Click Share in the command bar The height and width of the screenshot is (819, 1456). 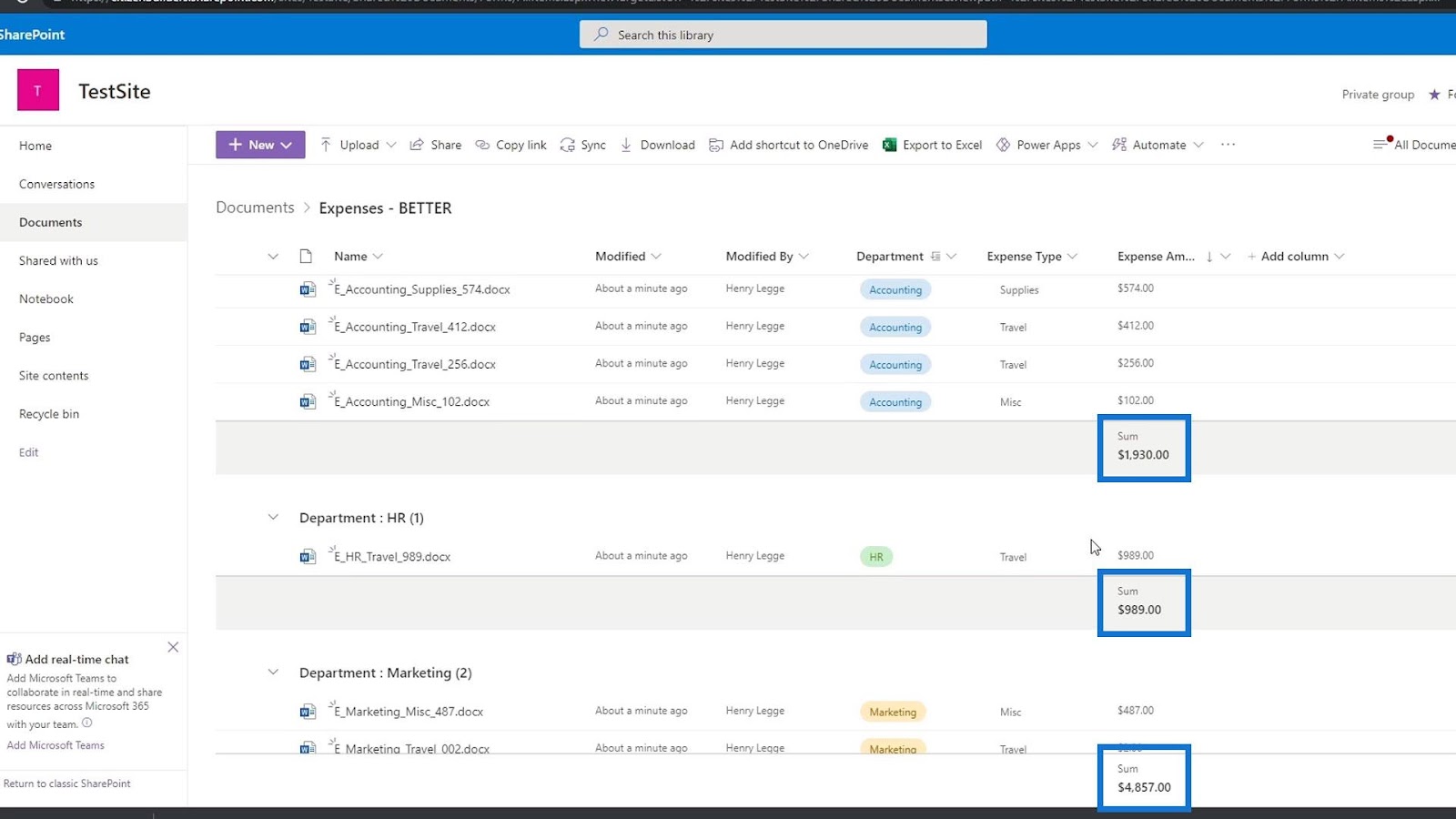coord(436,145)
